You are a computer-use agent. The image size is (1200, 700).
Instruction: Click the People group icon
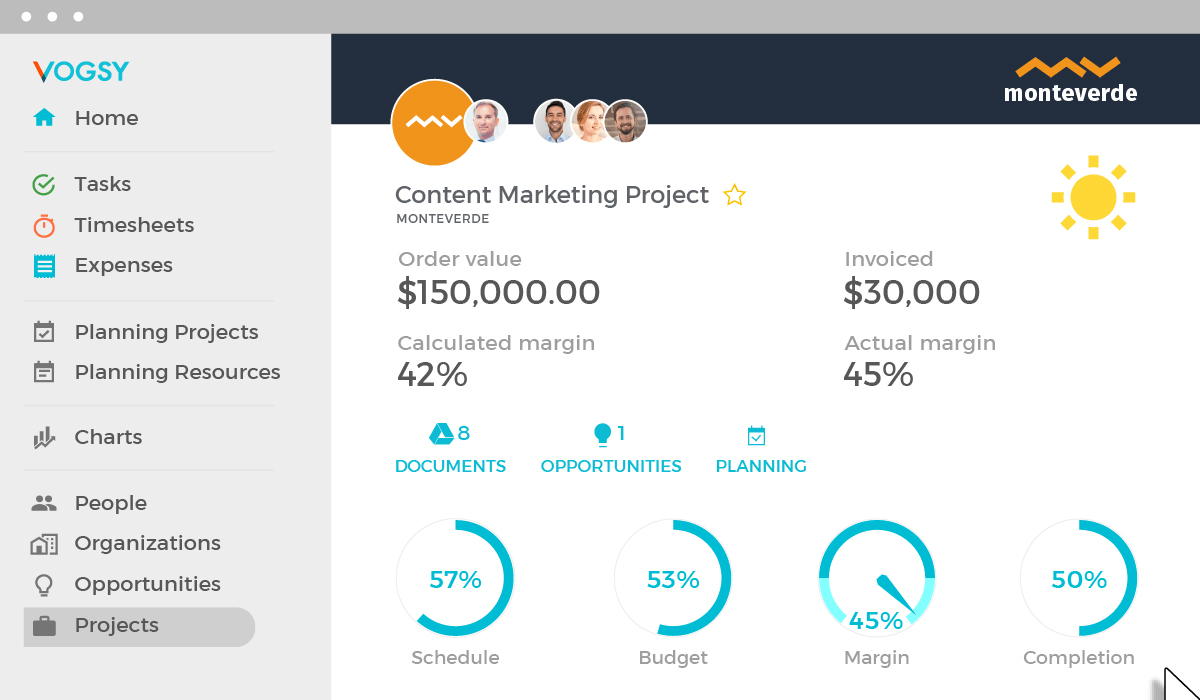click(44, 503)
